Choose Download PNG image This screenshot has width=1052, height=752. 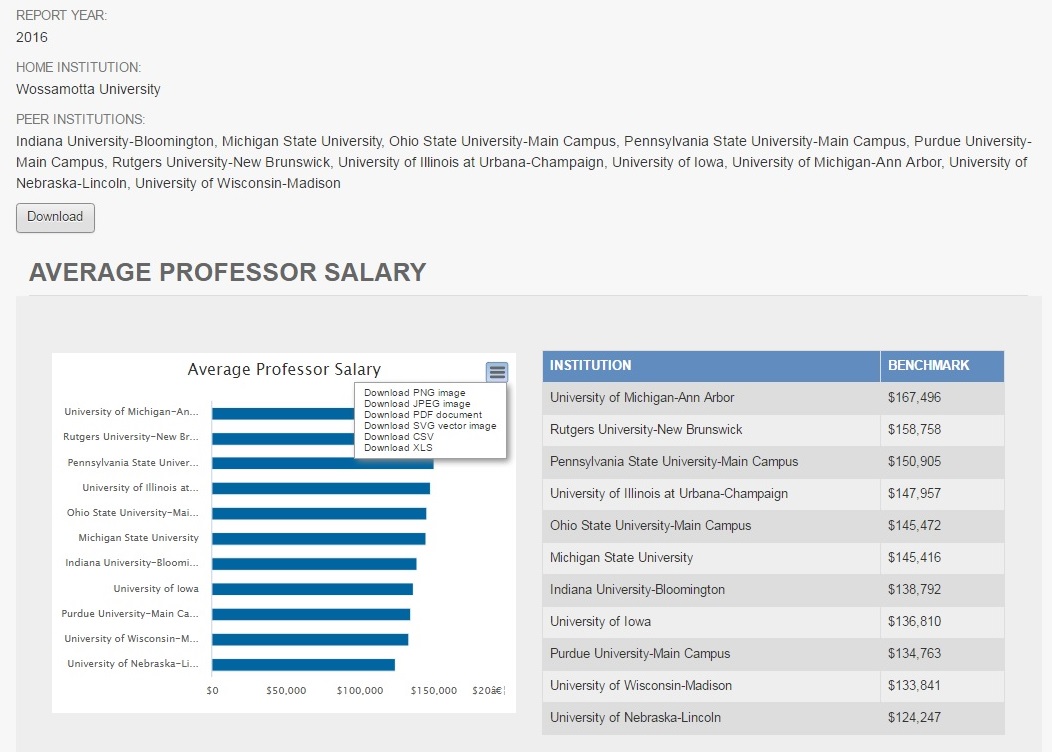[x=415, y=392]
